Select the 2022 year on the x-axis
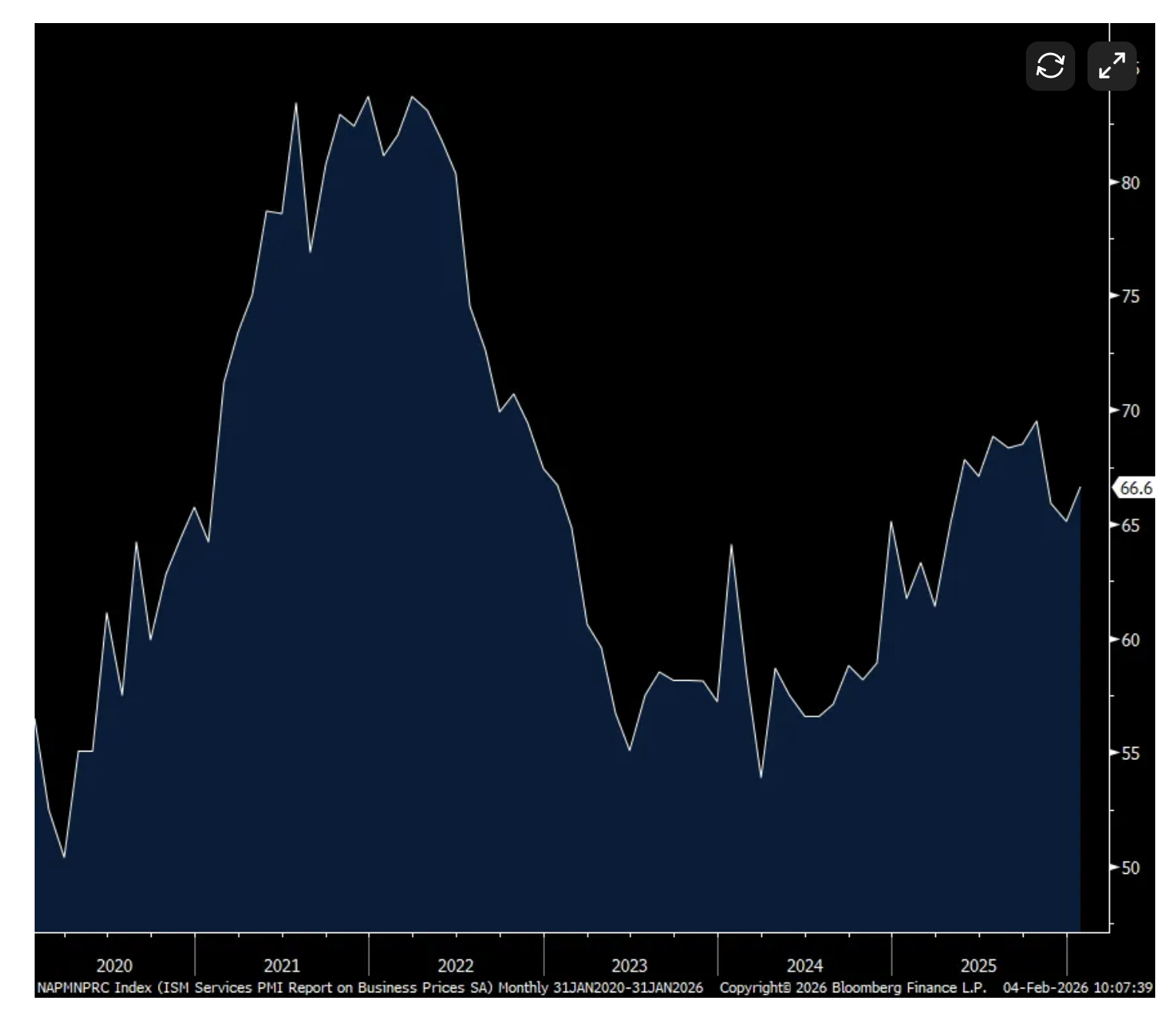The height and width of the screenshot is (1017, 1176). [456, 965]
